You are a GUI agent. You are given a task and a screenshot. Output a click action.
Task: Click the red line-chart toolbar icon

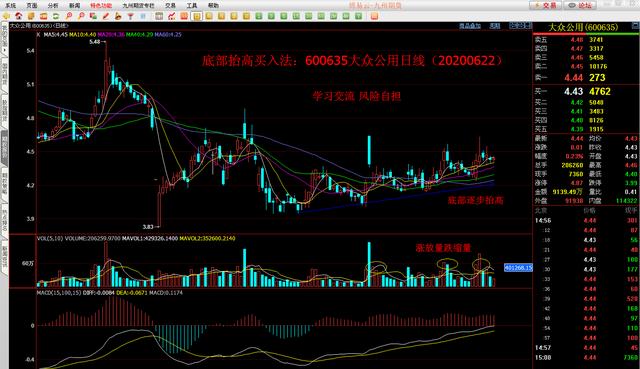(171, 16)
